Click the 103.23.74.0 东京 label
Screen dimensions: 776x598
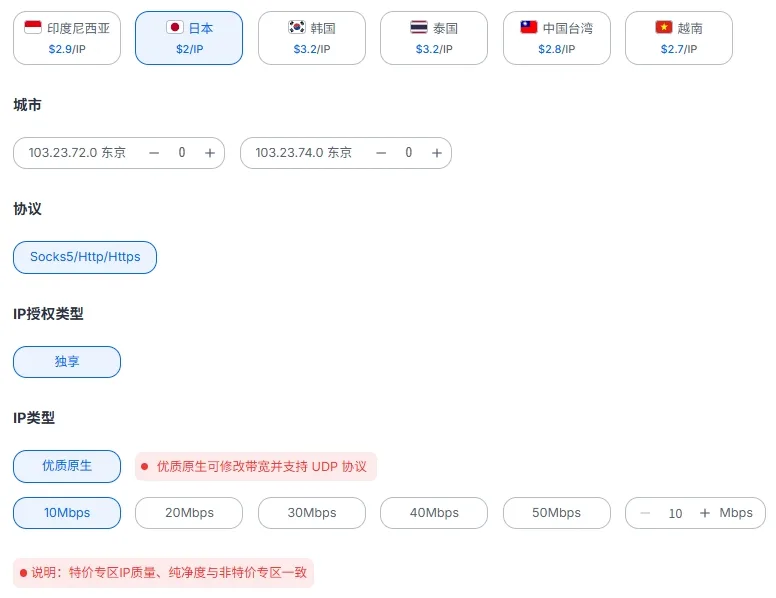303,152
